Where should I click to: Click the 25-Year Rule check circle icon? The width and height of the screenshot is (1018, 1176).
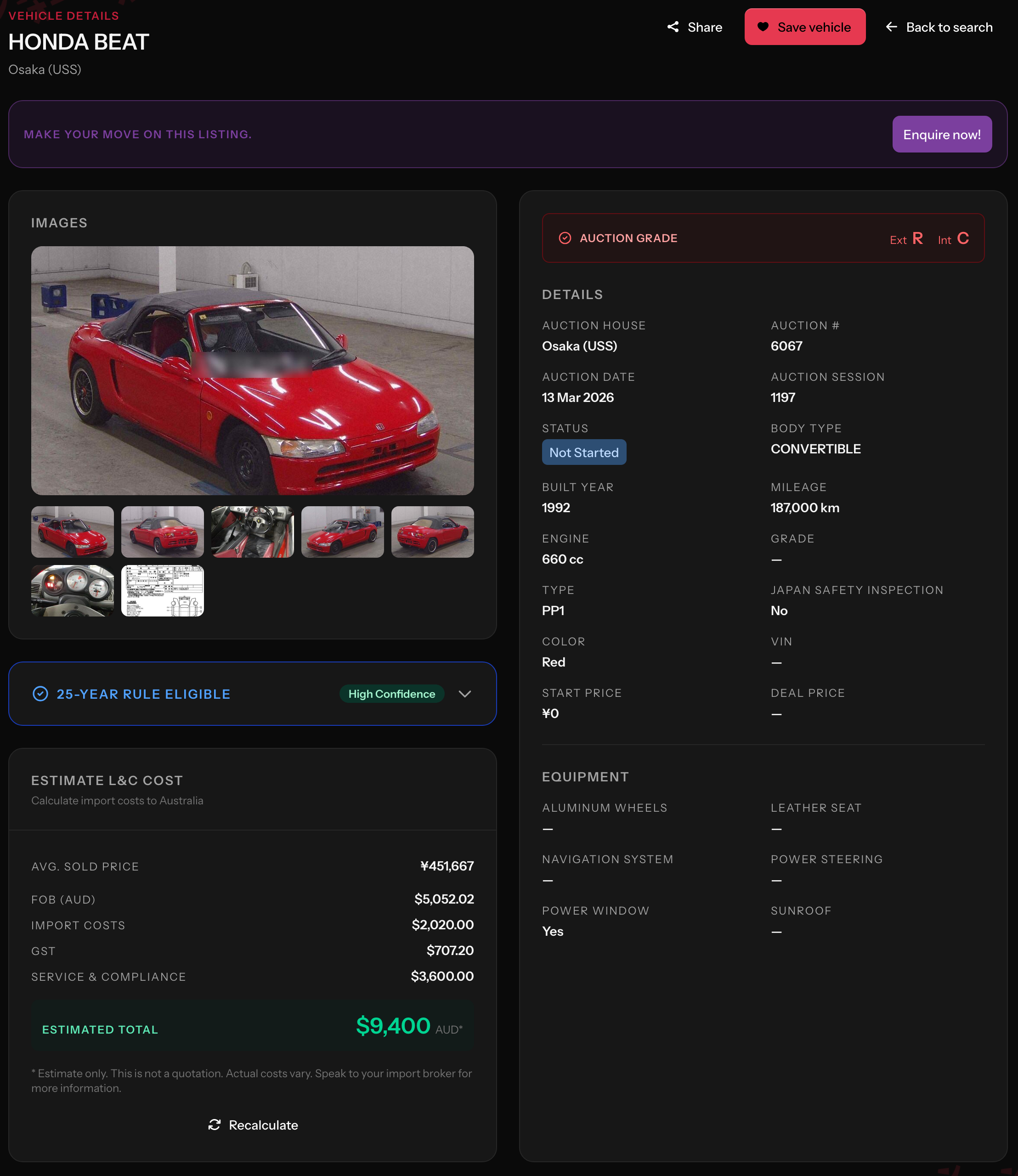40,694
